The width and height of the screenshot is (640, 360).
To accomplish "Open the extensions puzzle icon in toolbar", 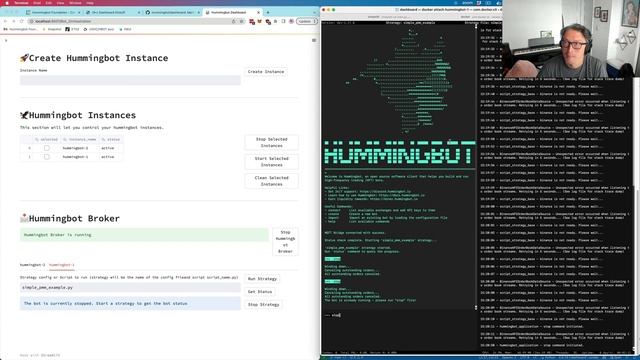I will 276,21.
